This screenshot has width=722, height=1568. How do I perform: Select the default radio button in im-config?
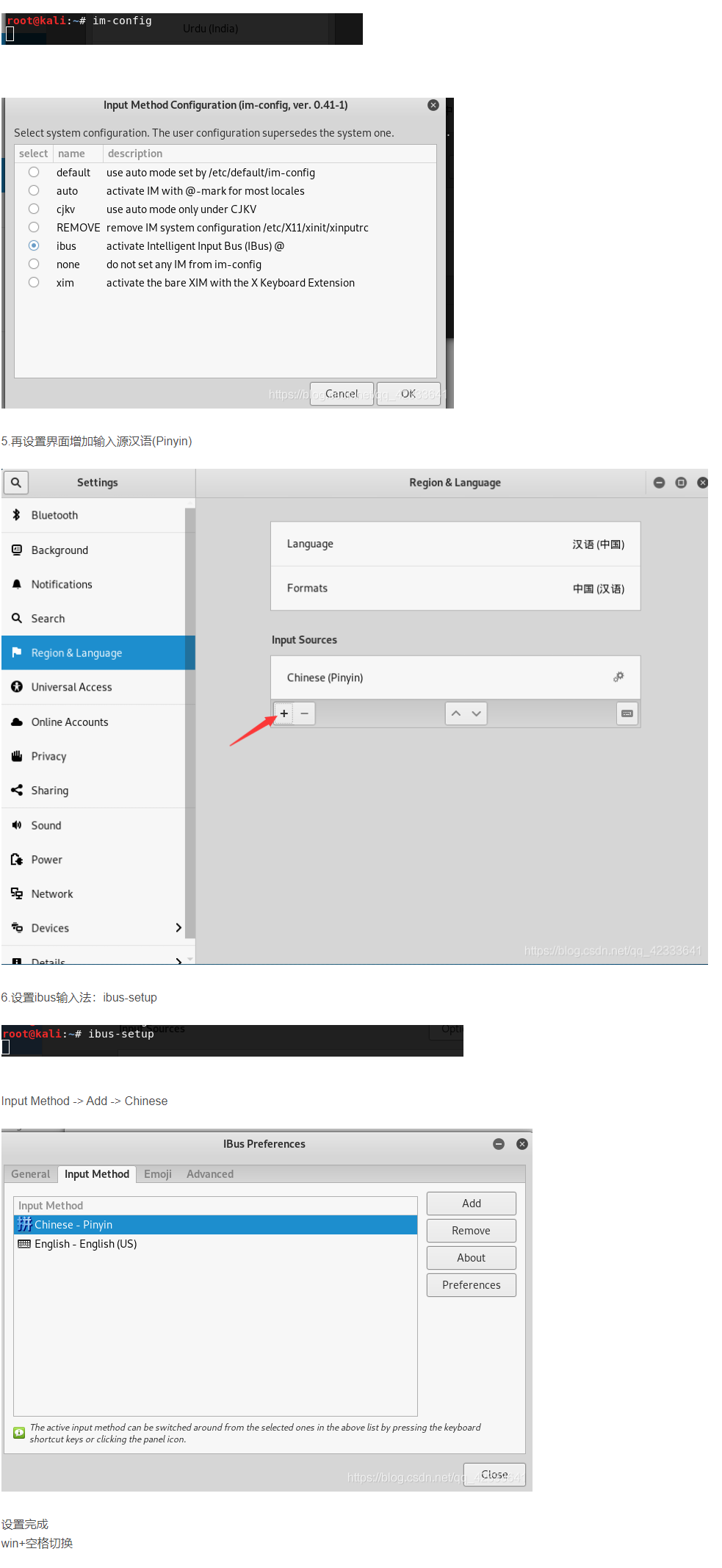(x=34, y=172)
